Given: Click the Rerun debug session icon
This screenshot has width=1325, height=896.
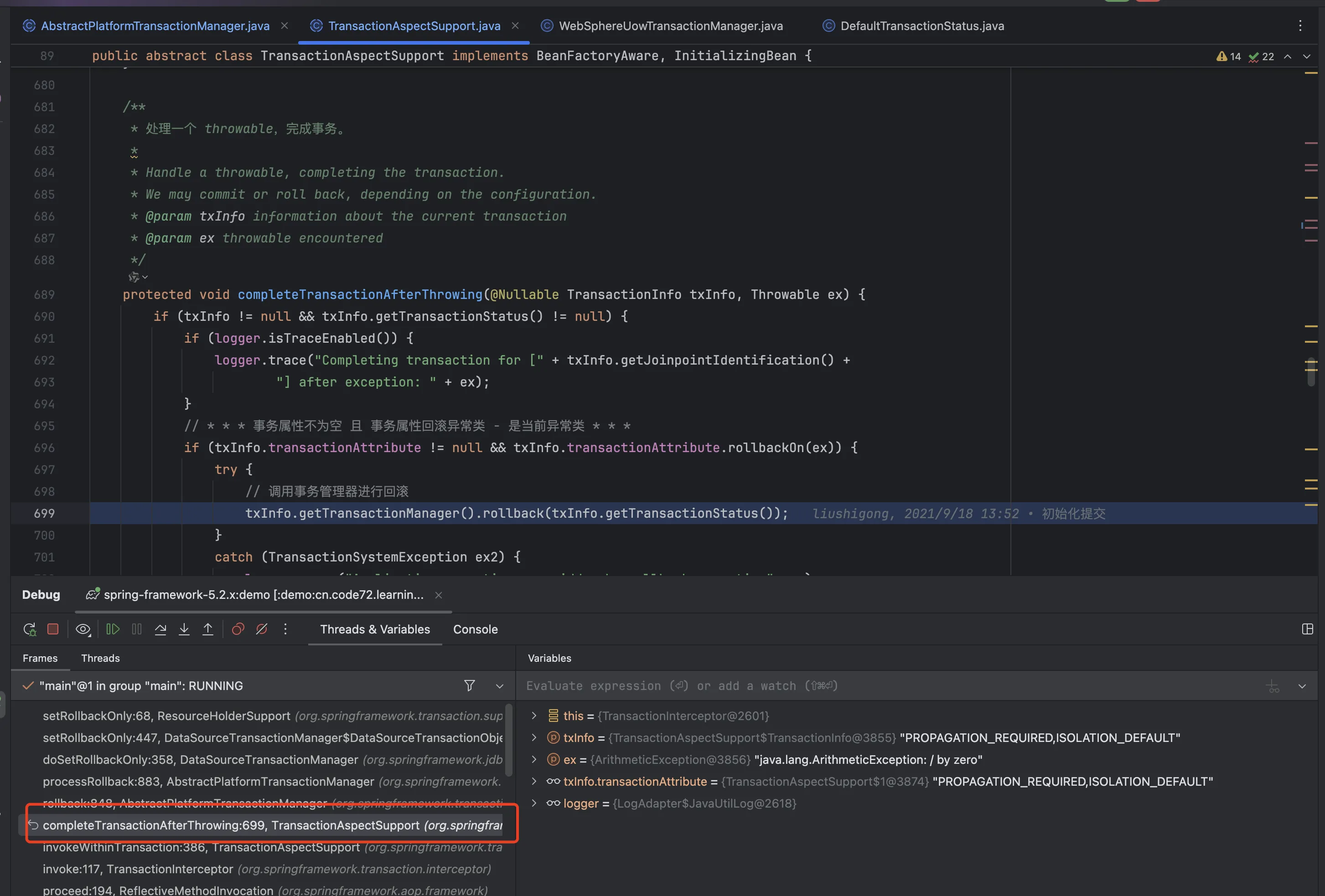Looking at the screenshot, I should pyautogui.click(x=30, y=629).
